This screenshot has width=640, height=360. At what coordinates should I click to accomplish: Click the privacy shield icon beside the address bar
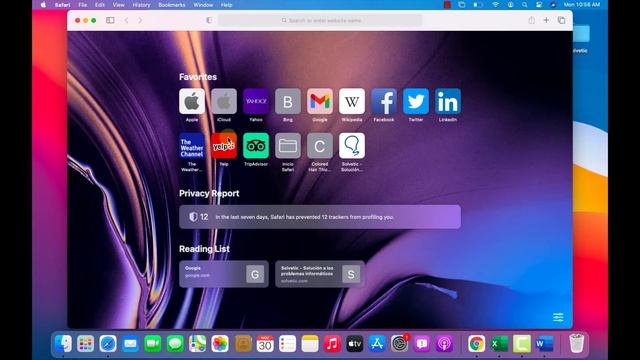[x=209, y=20]
